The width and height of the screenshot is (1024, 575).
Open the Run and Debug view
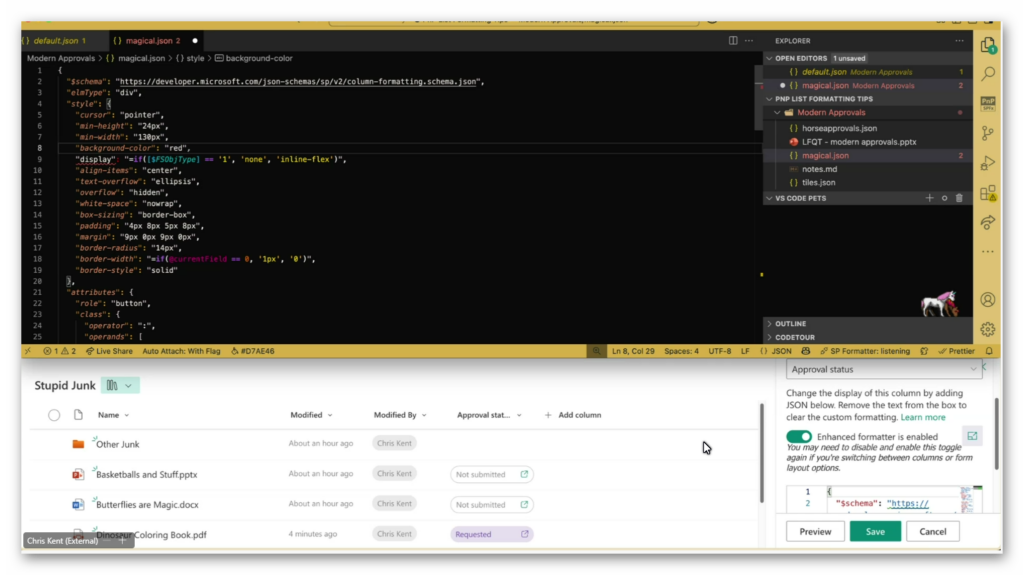[x=988, y=163]
